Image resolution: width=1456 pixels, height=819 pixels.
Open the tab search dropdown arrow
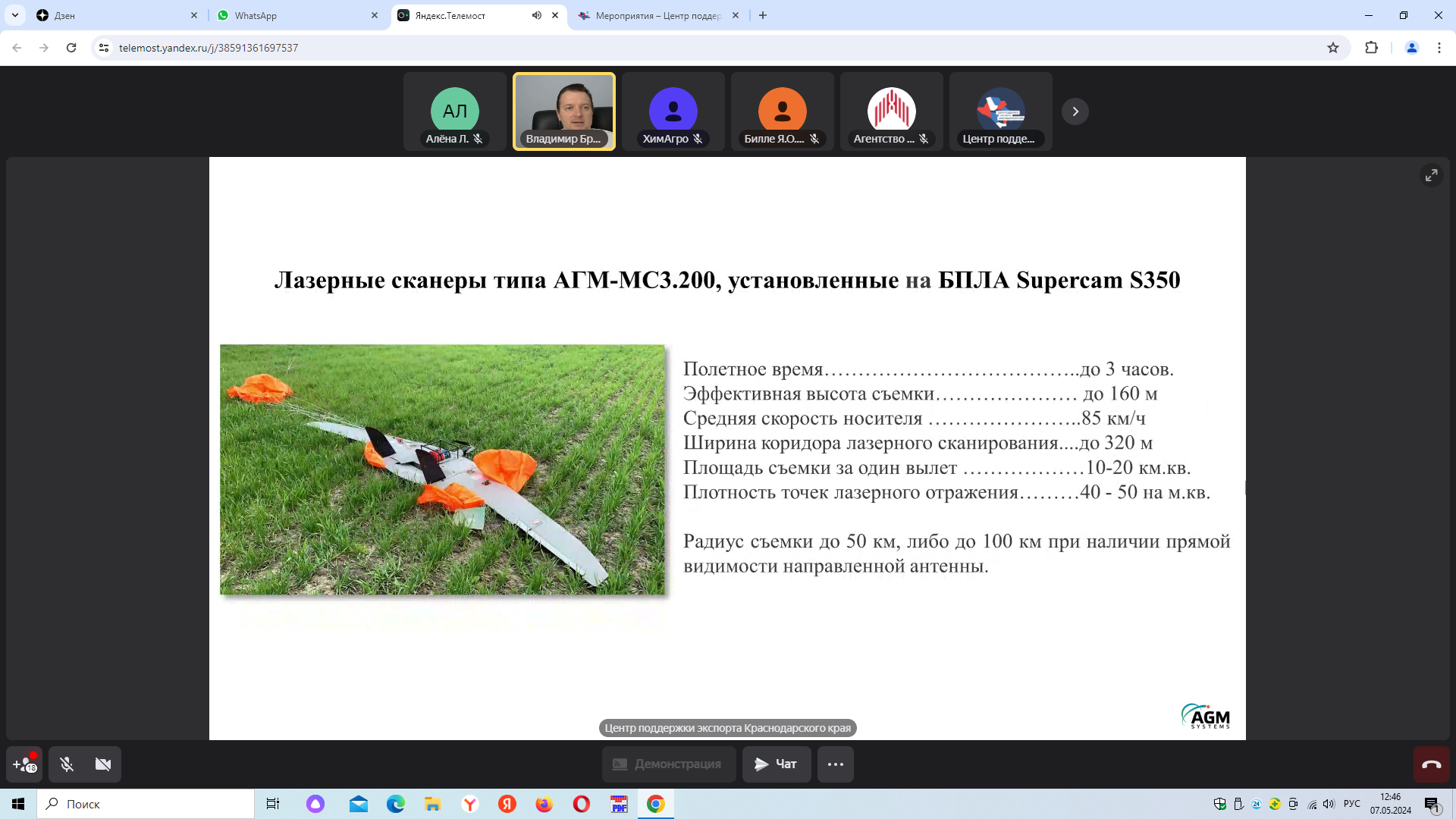click(x=15, y=15)
